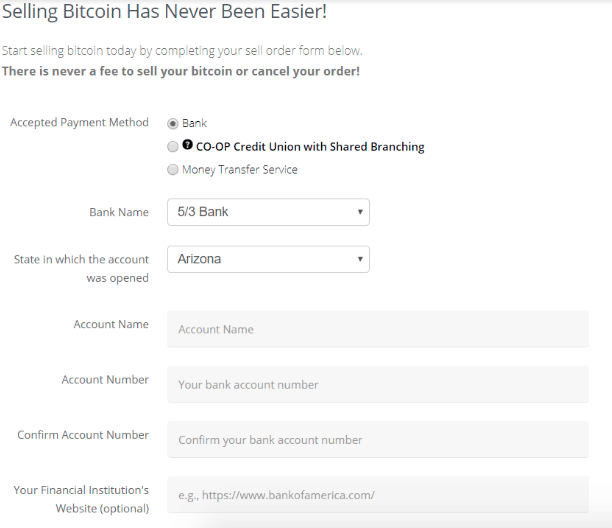Click the 'Your Financial Institution's Website (optional)' label

[81, 499]
